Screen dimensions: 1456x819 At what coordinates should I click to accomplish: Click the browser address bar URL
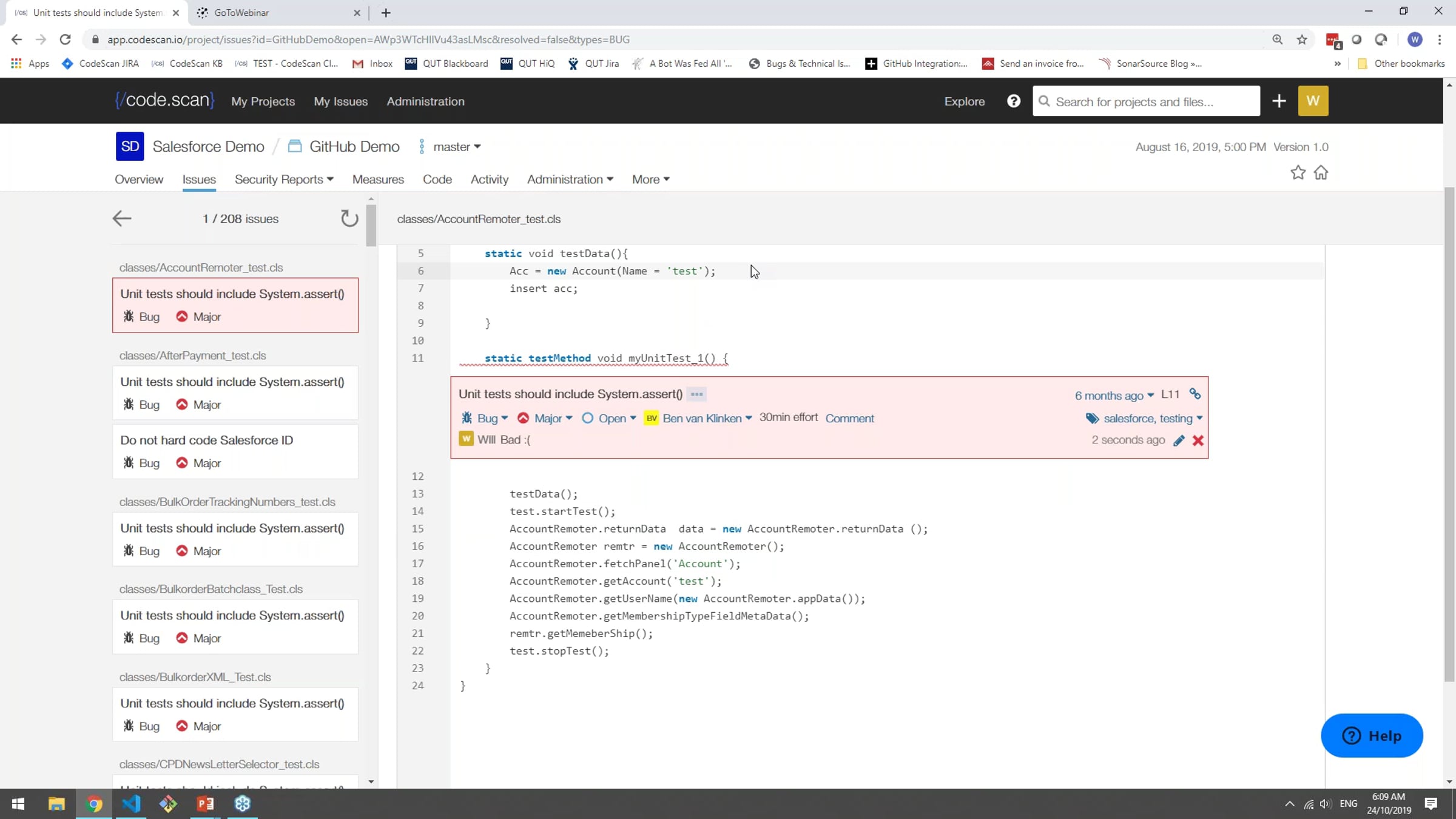click(368, 39)
